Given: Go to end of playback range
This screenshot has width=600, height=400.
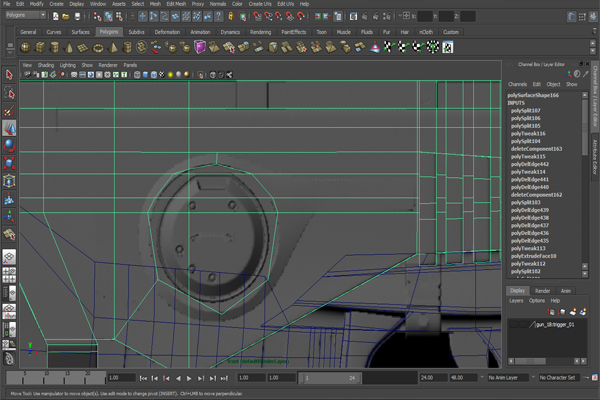Looking at the screenshot, I should click(225, 378).
